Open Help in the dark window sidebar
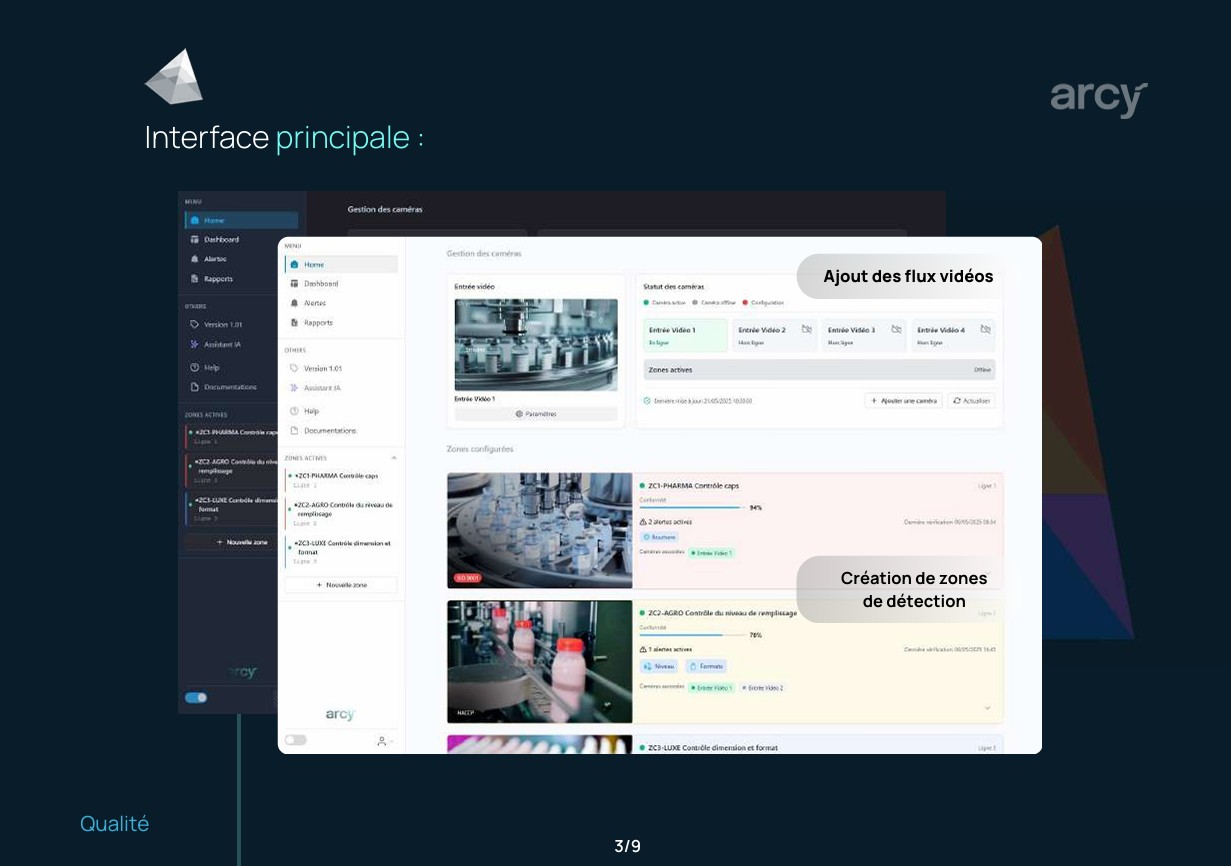The image size is (1231, 866). click(211, 368)
